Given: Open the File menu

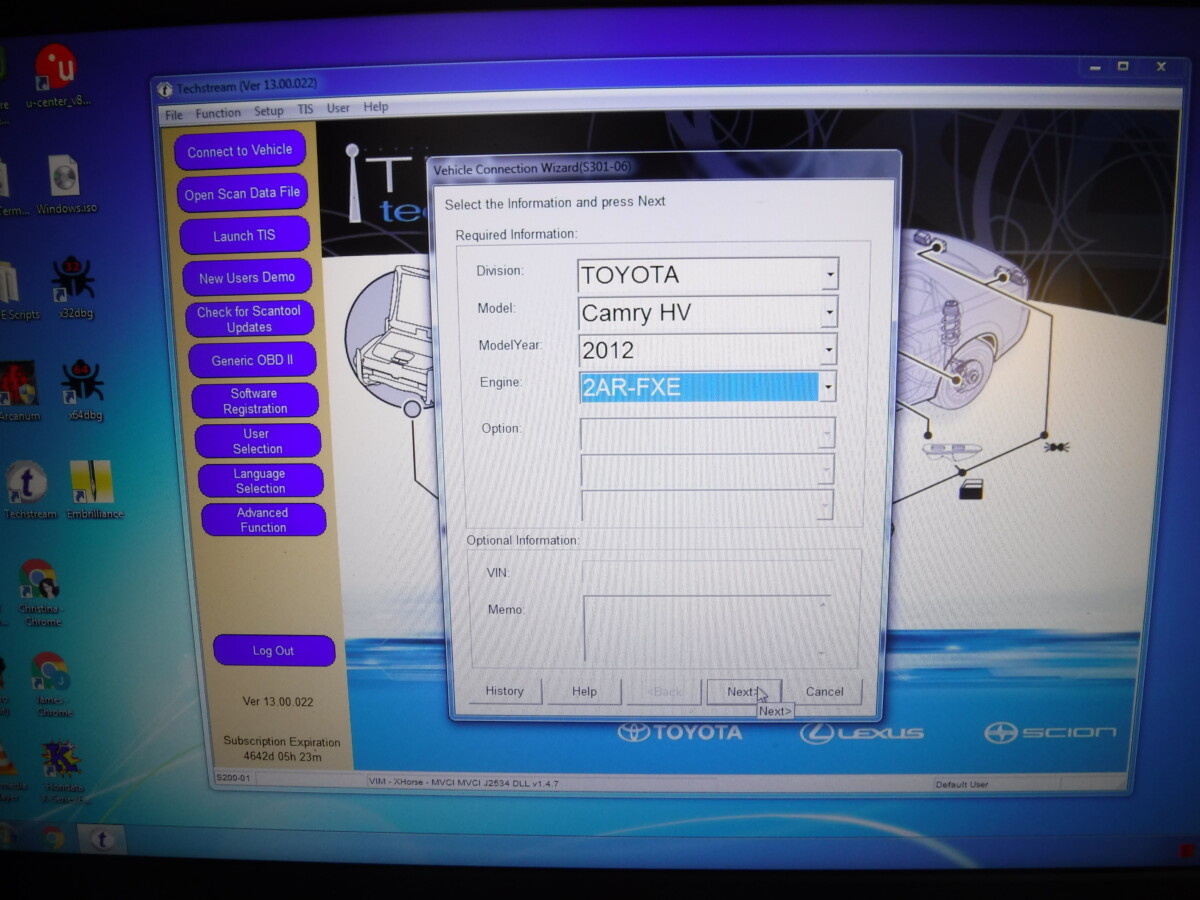Looking at the screenshot, I should pyautogui.click(x=174, y=115).
